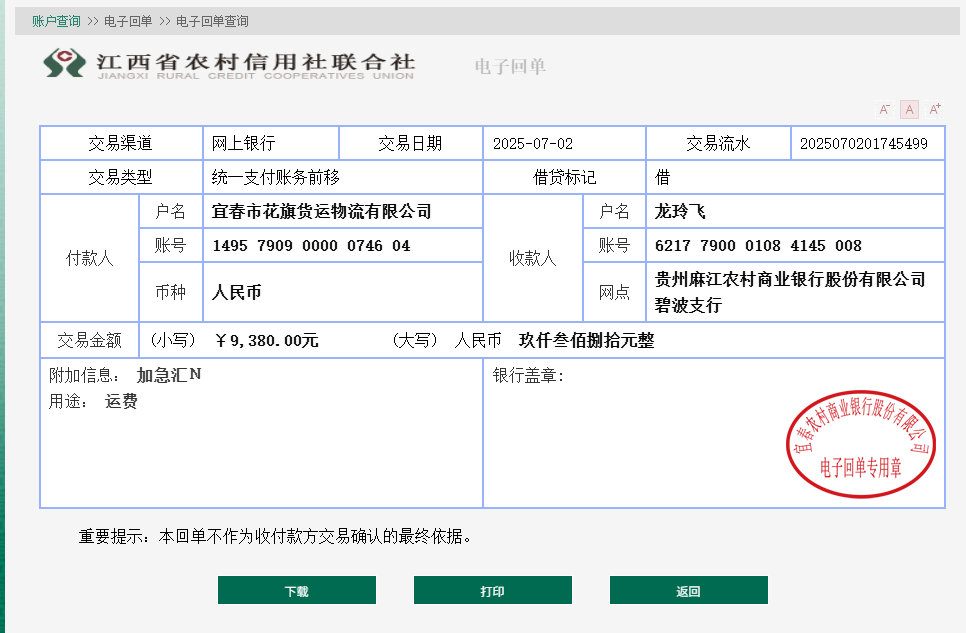Select the normal font size A icon
Image resolution: width=966 pixels, height=633 pixels.
[x=909, y=109]
